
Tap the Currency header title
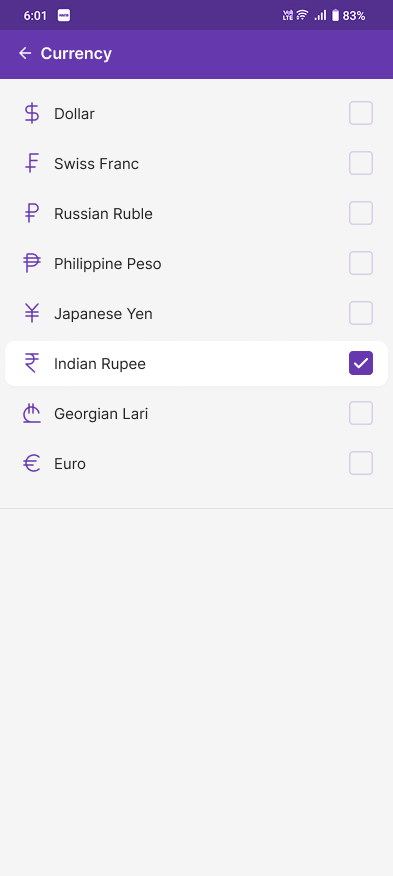tap(76, 54)
